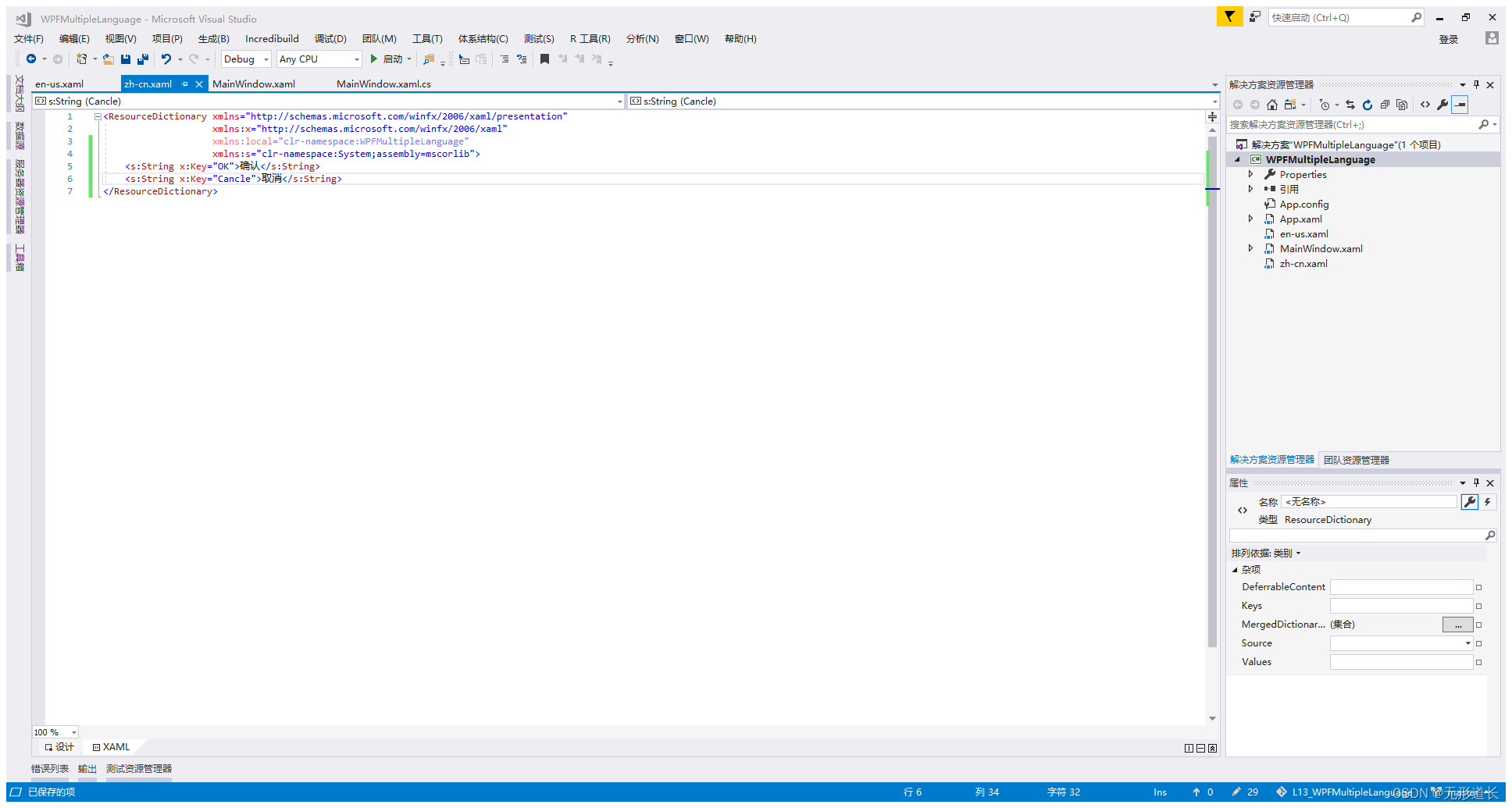Open the 调试(D) debug menu
This screenshot has height=808, width=1512.
330,38
